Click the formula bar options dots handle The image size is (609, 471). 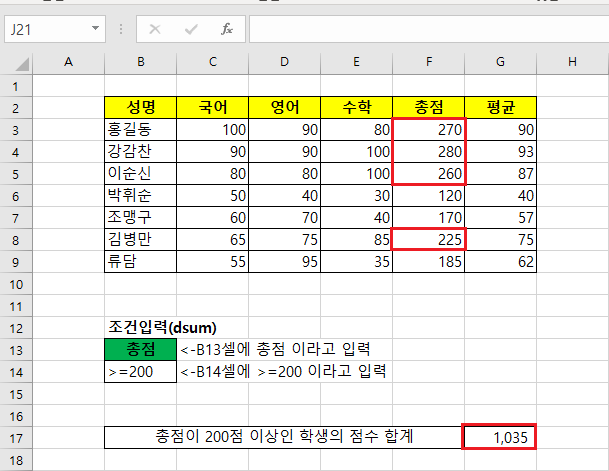[x=121, y=29]
